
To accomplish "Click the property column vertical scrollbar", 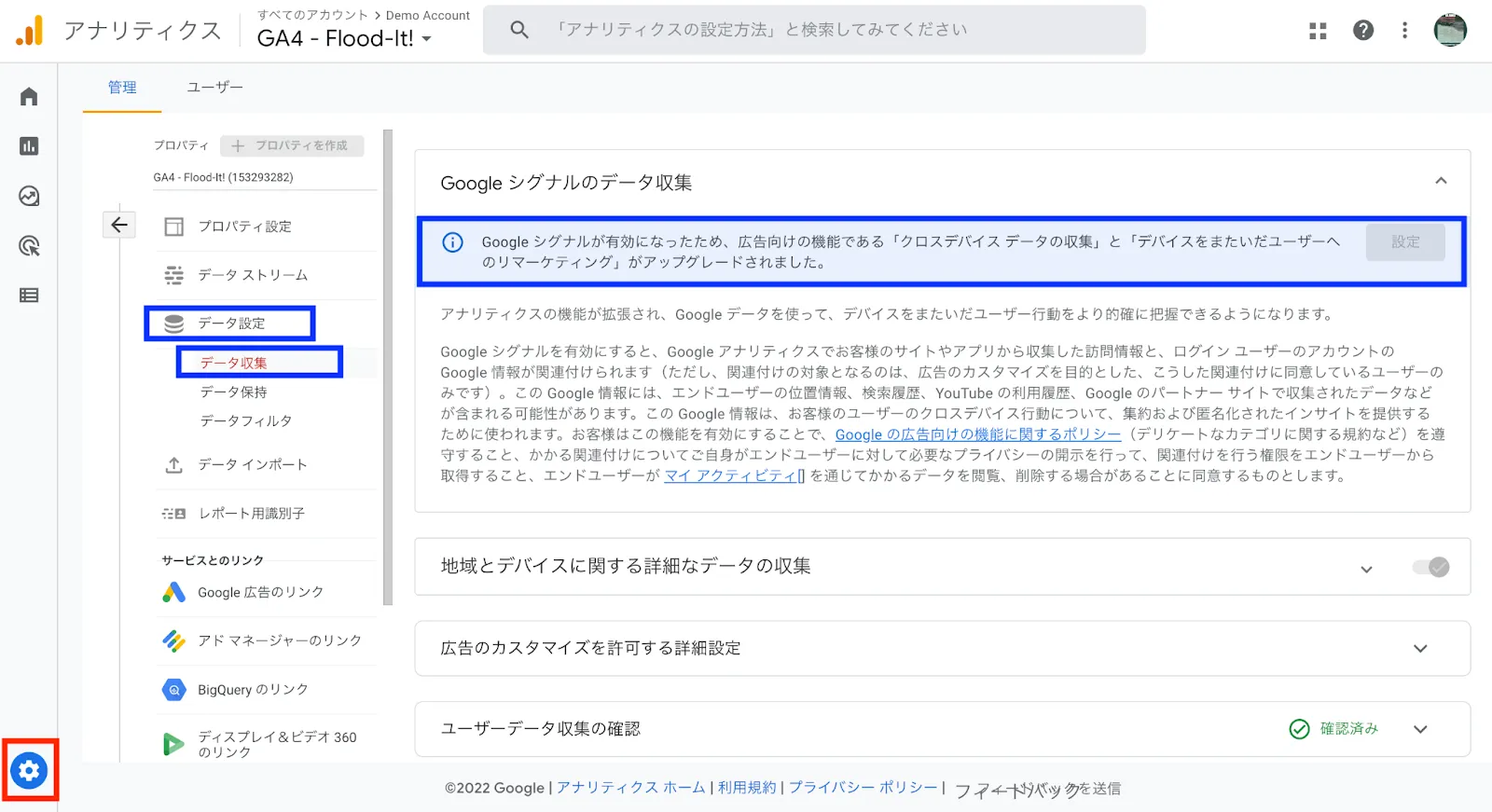I will pos(388,367).
